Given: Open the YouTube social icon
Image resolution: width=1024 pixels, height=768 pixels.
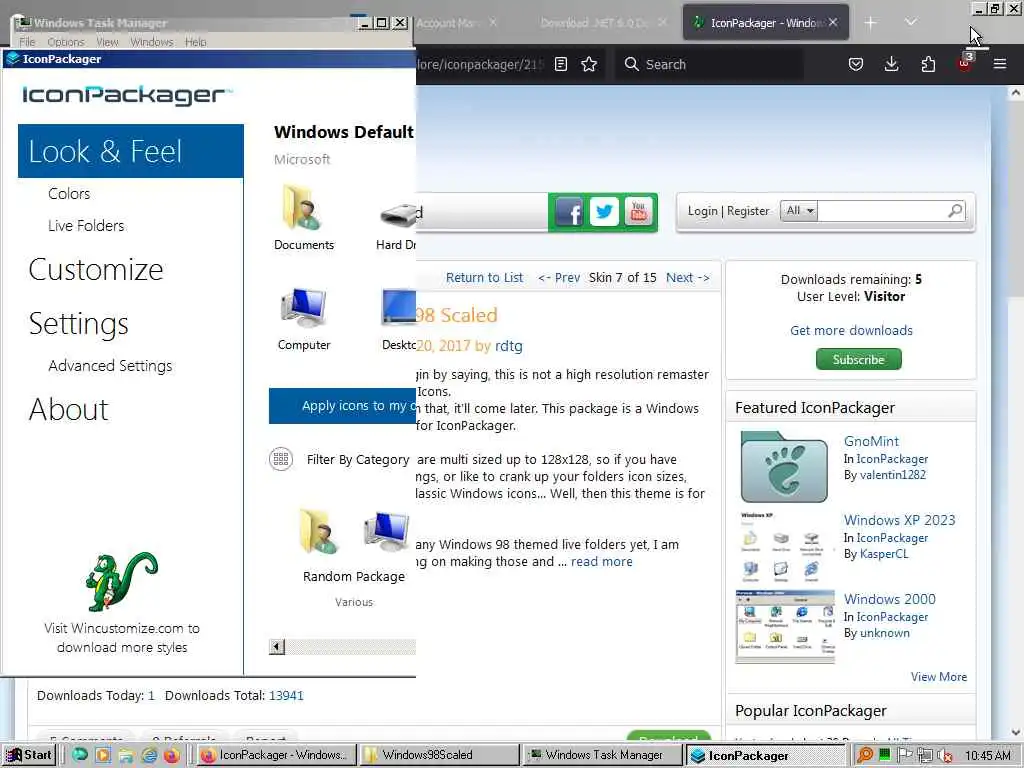Looking at the screenshot, I should (639, 212).
